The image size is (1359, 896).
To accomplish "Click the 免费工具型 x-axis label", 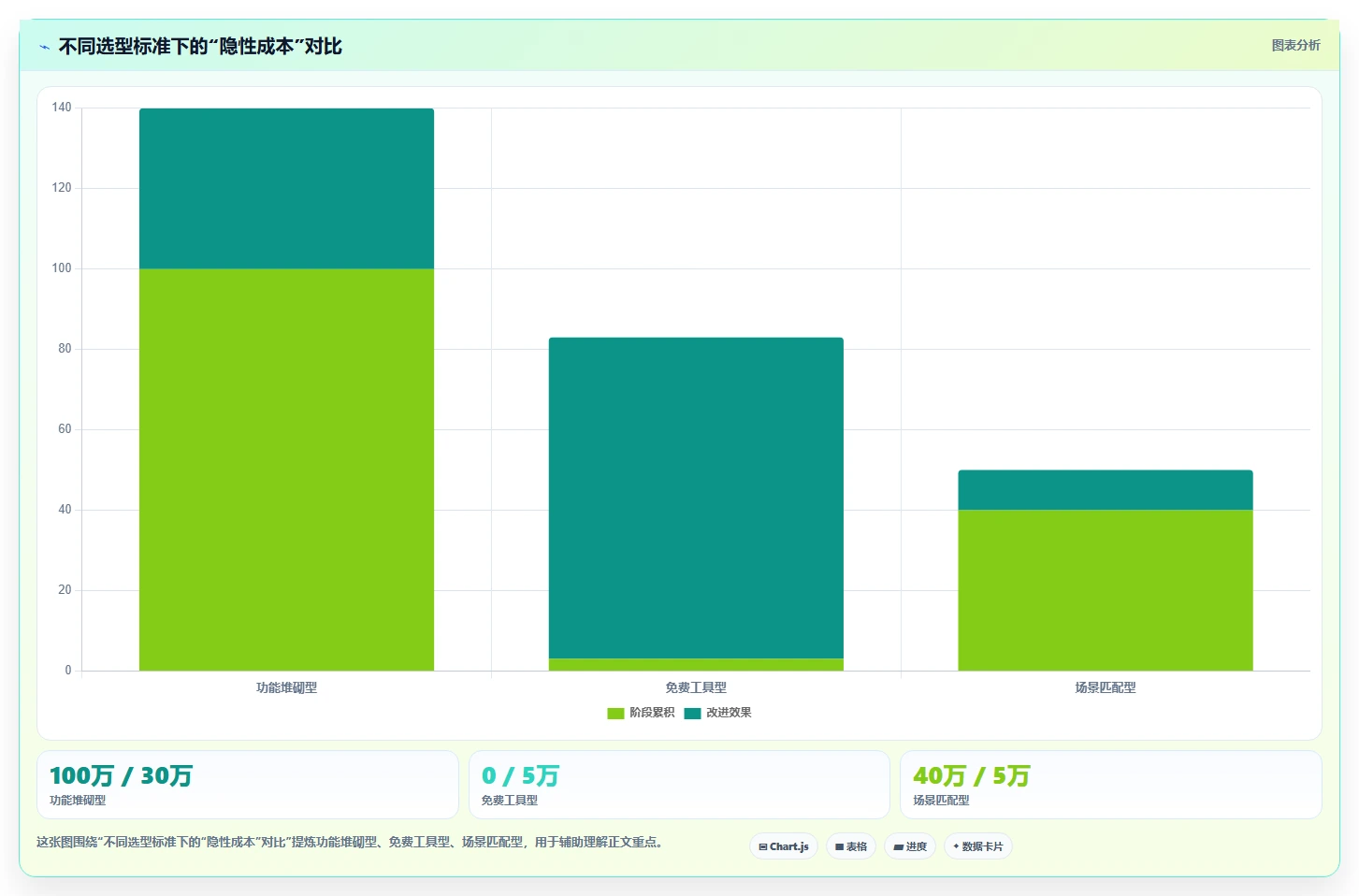I will [x=696, y=687].
